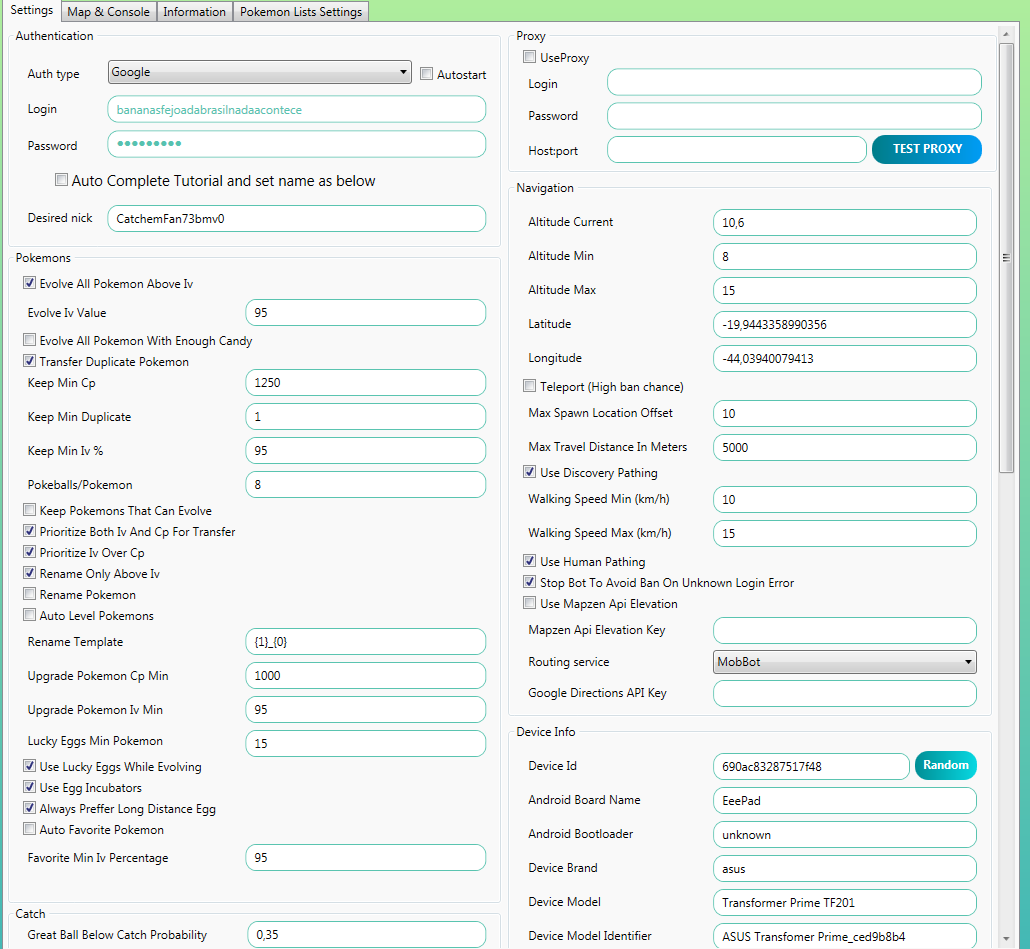Viewport: 1030px width, 949px height.
Task: Disable Use Human Pathing
Action: tap(530, 562)
